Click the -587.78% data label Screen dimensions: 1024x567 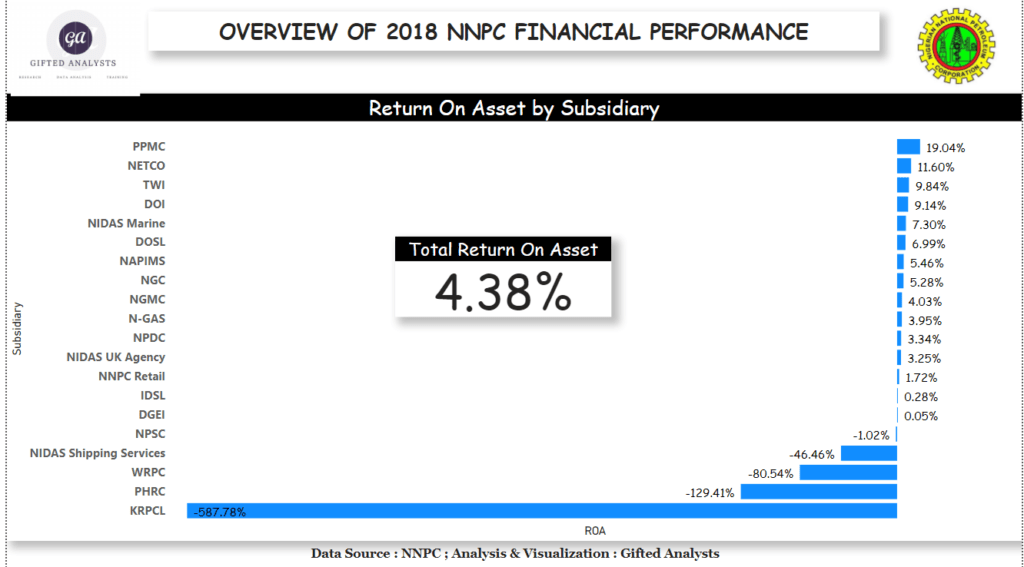pyautogui.click(x=218, y=512)
